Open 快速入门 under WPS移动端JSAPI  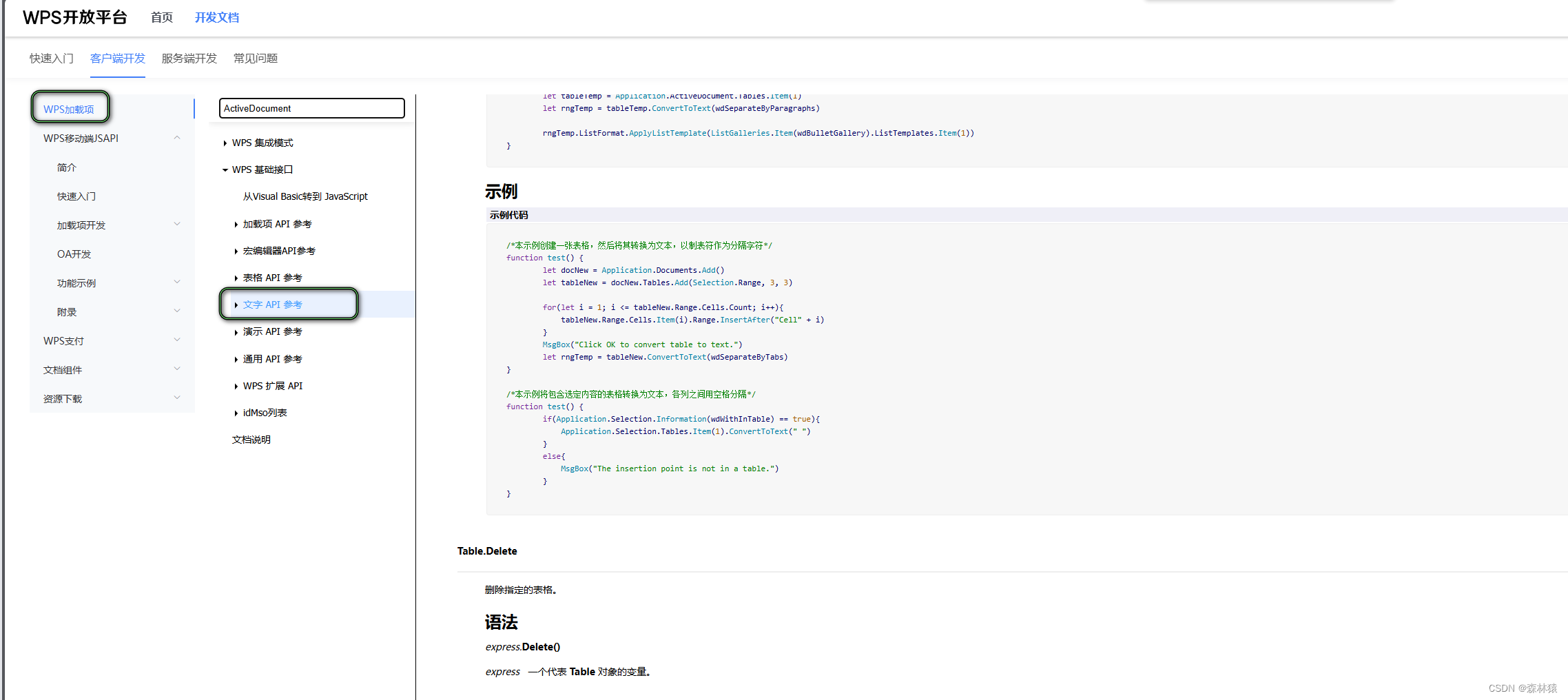pyautogui.click(x=76, y=196)
